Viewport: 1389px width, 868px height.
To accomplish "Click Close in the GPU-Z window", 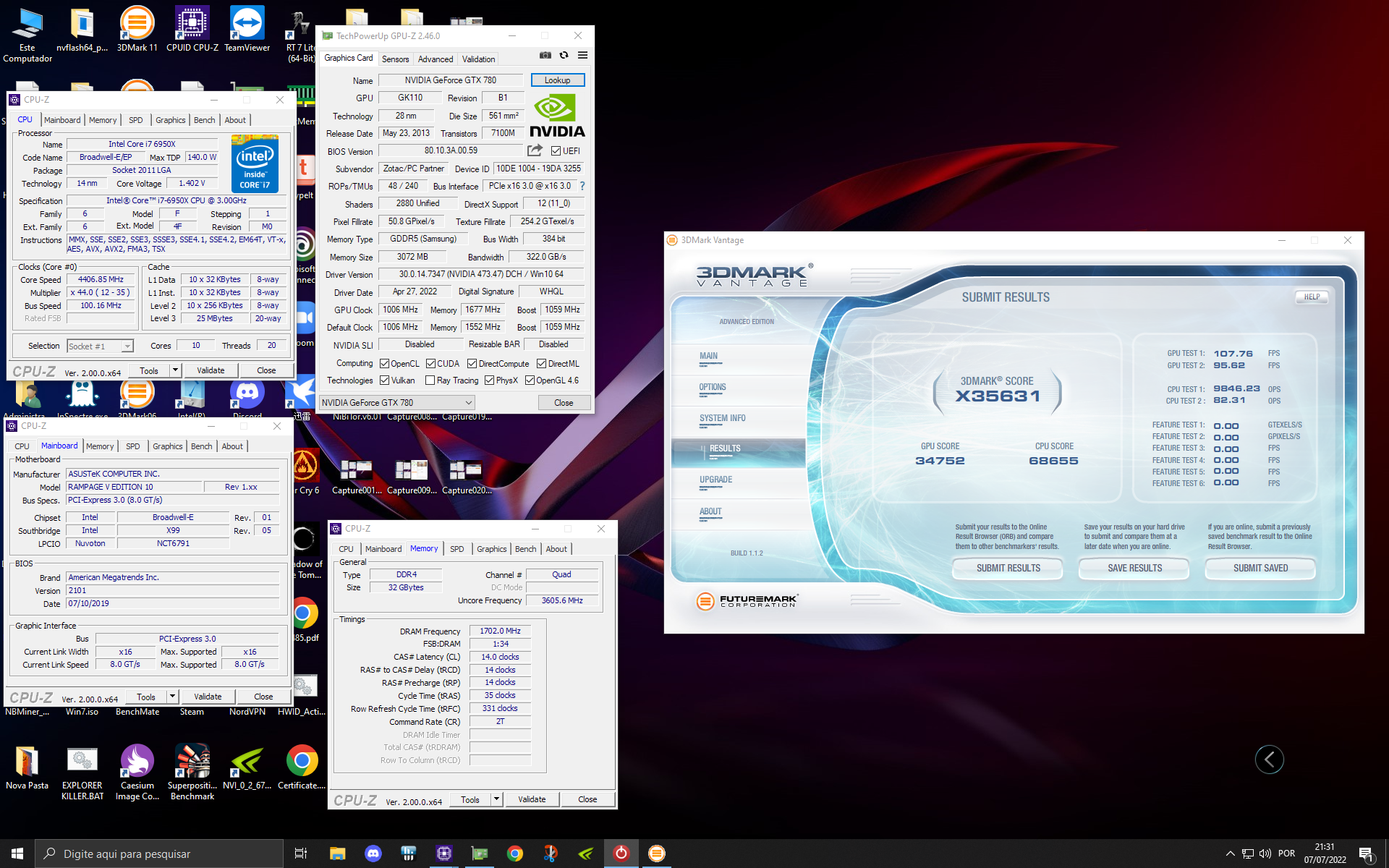I will (x=564, y=403).
